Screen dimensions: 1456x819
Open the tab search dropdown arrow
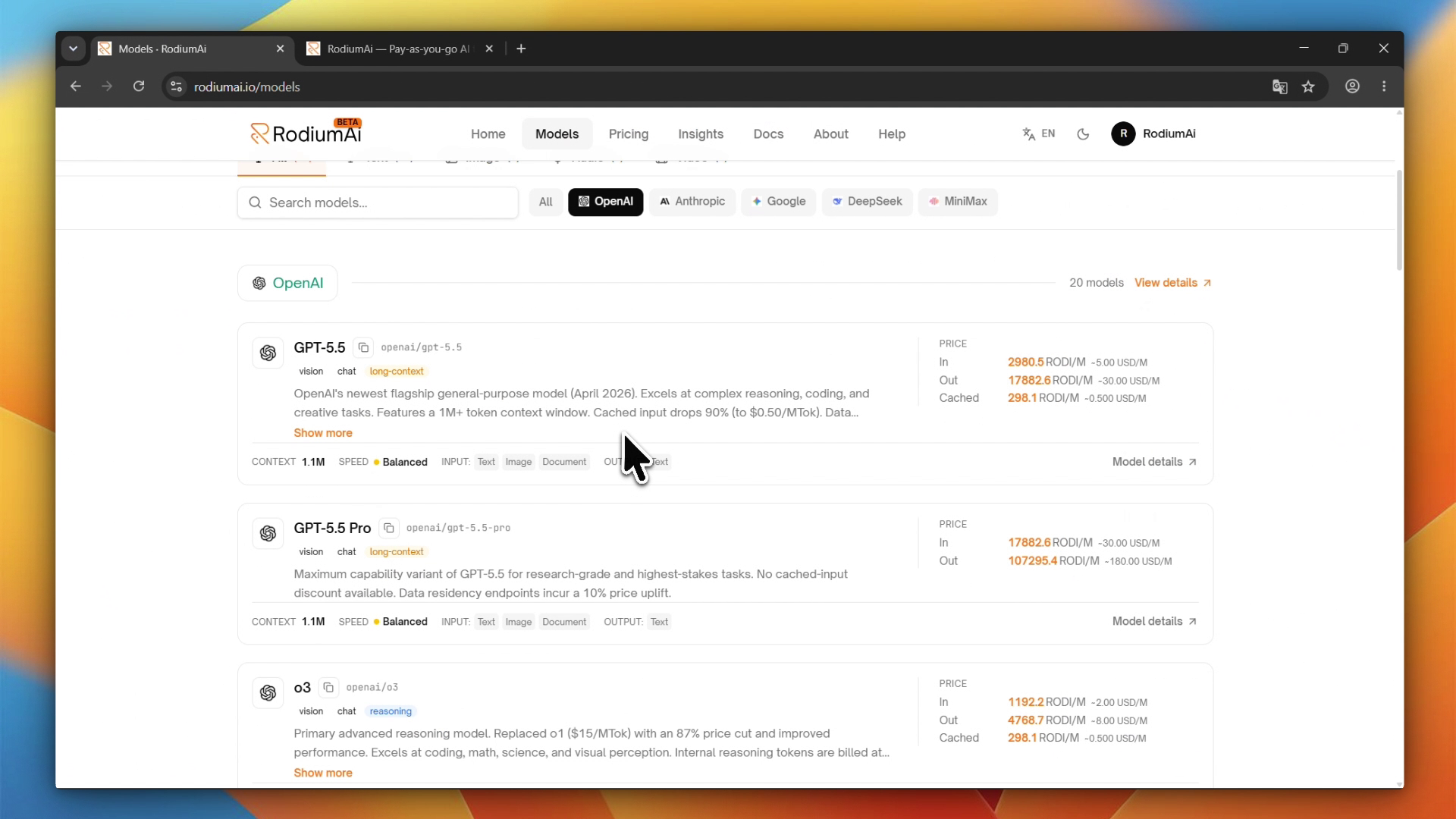[74, 49]
